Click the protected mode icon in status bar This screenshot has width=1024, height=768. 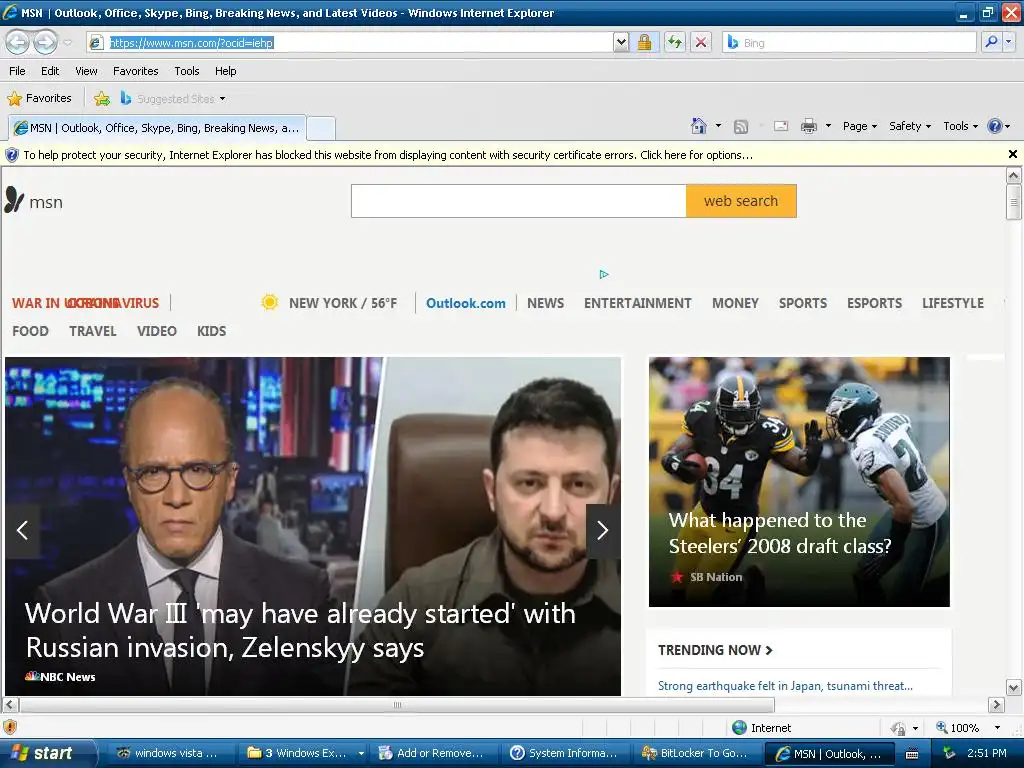(x=899, y=728)
